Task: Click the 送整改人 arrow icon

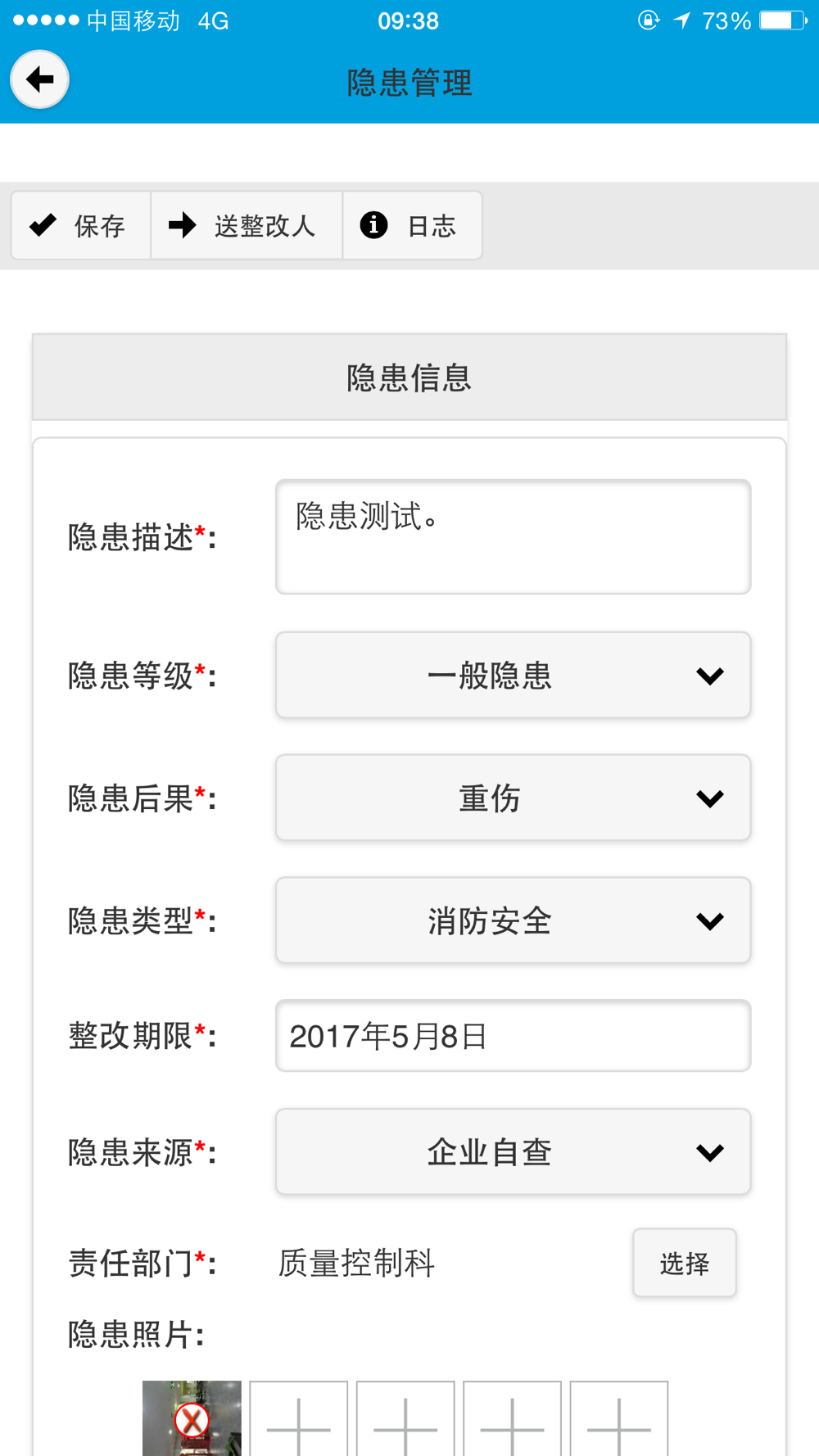Action: click(x=183, y=224)
